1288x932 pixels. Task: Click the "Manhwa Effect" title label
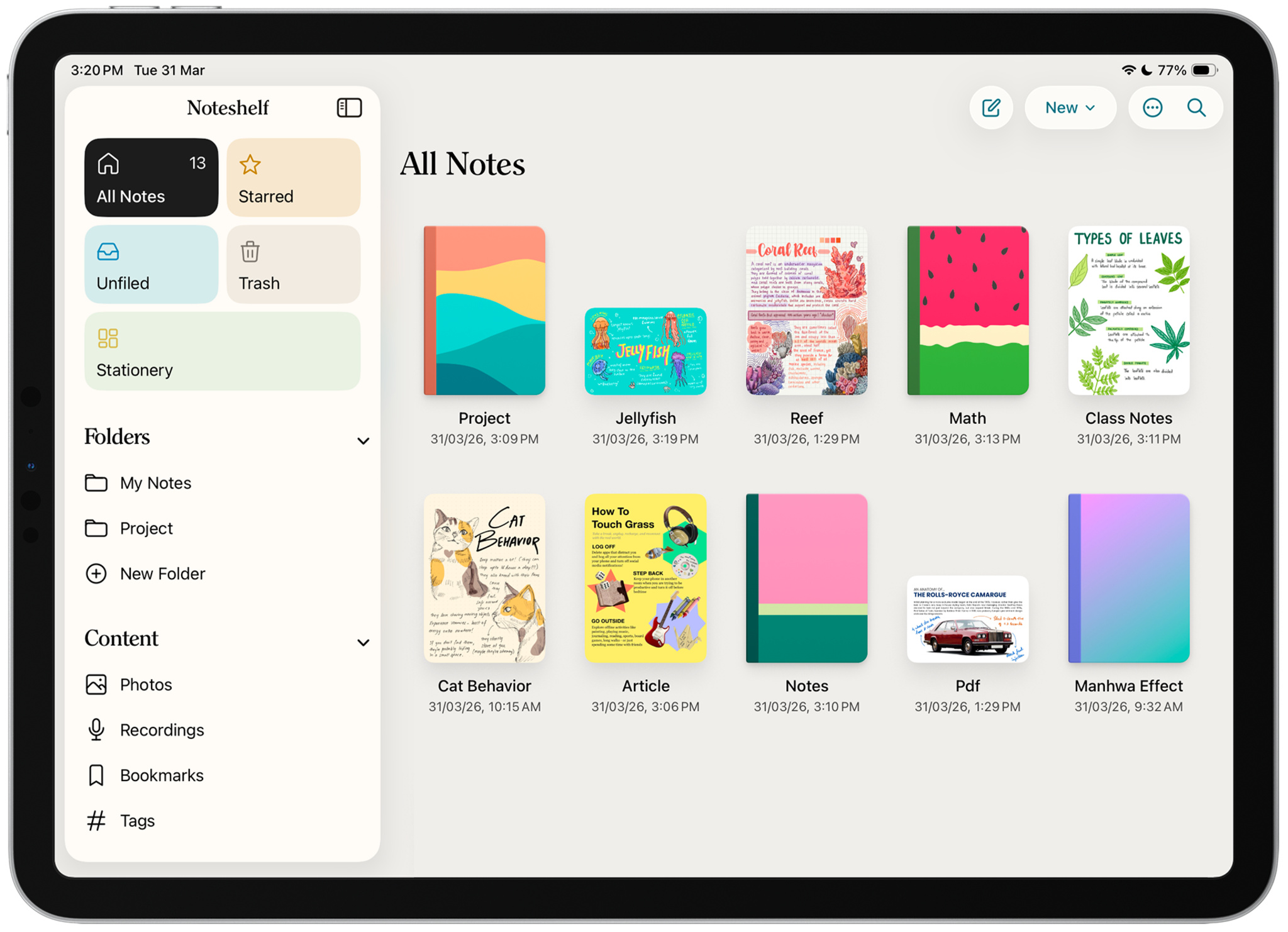point(1128,686)
